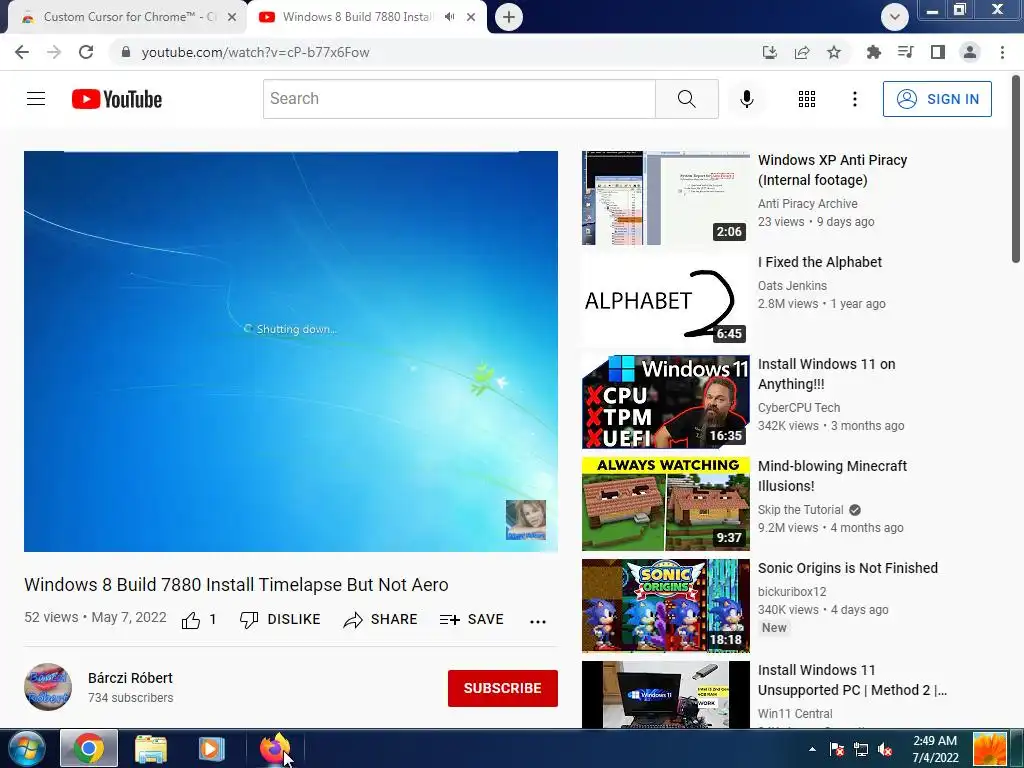Open Chrome profile avatar
1024x768 pixels.
(970, 52)
